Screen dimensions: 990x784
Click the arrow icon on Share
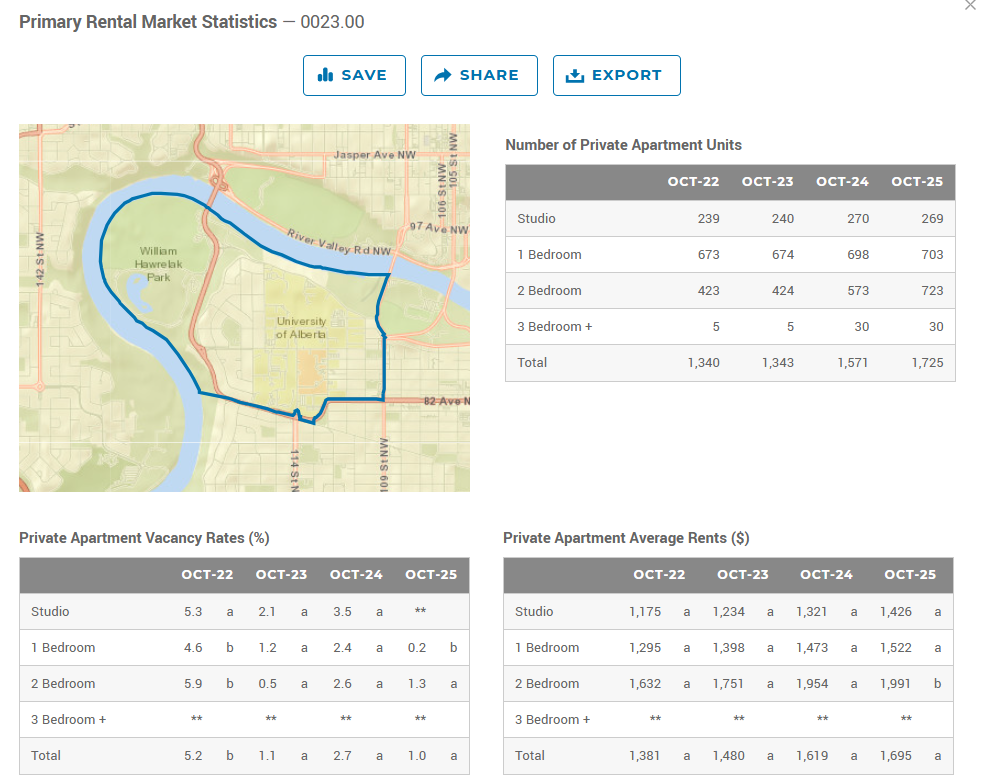(443, 75)
